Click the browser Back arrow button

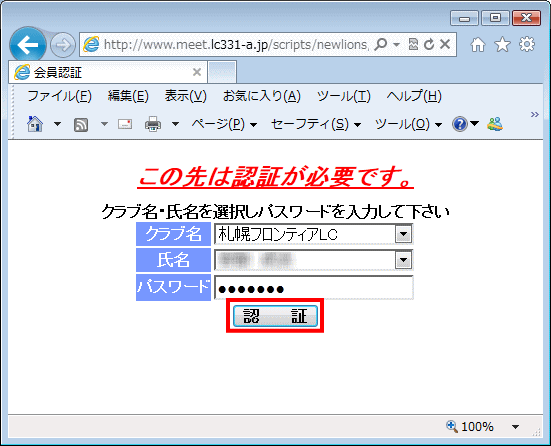tap(28, 45)
